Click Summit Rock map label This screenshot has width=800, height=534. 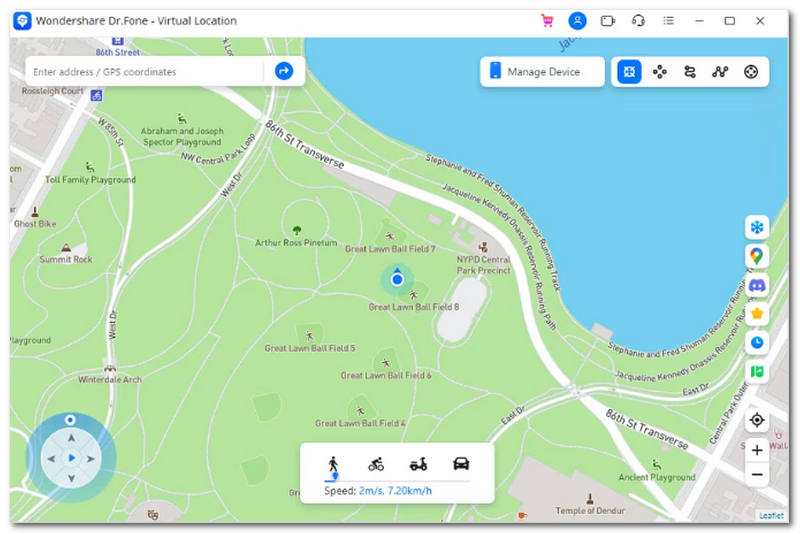tap(66, 260)
